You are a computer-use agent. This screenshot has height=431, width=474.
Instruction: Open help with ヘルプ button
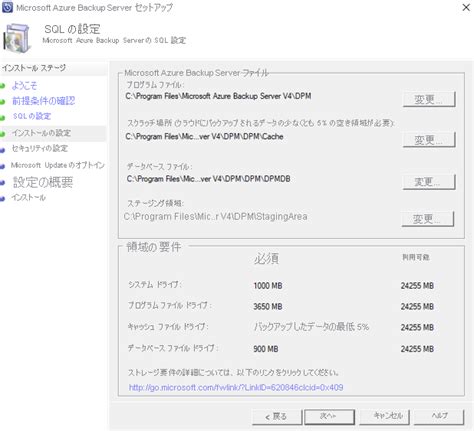pos(439,416)
